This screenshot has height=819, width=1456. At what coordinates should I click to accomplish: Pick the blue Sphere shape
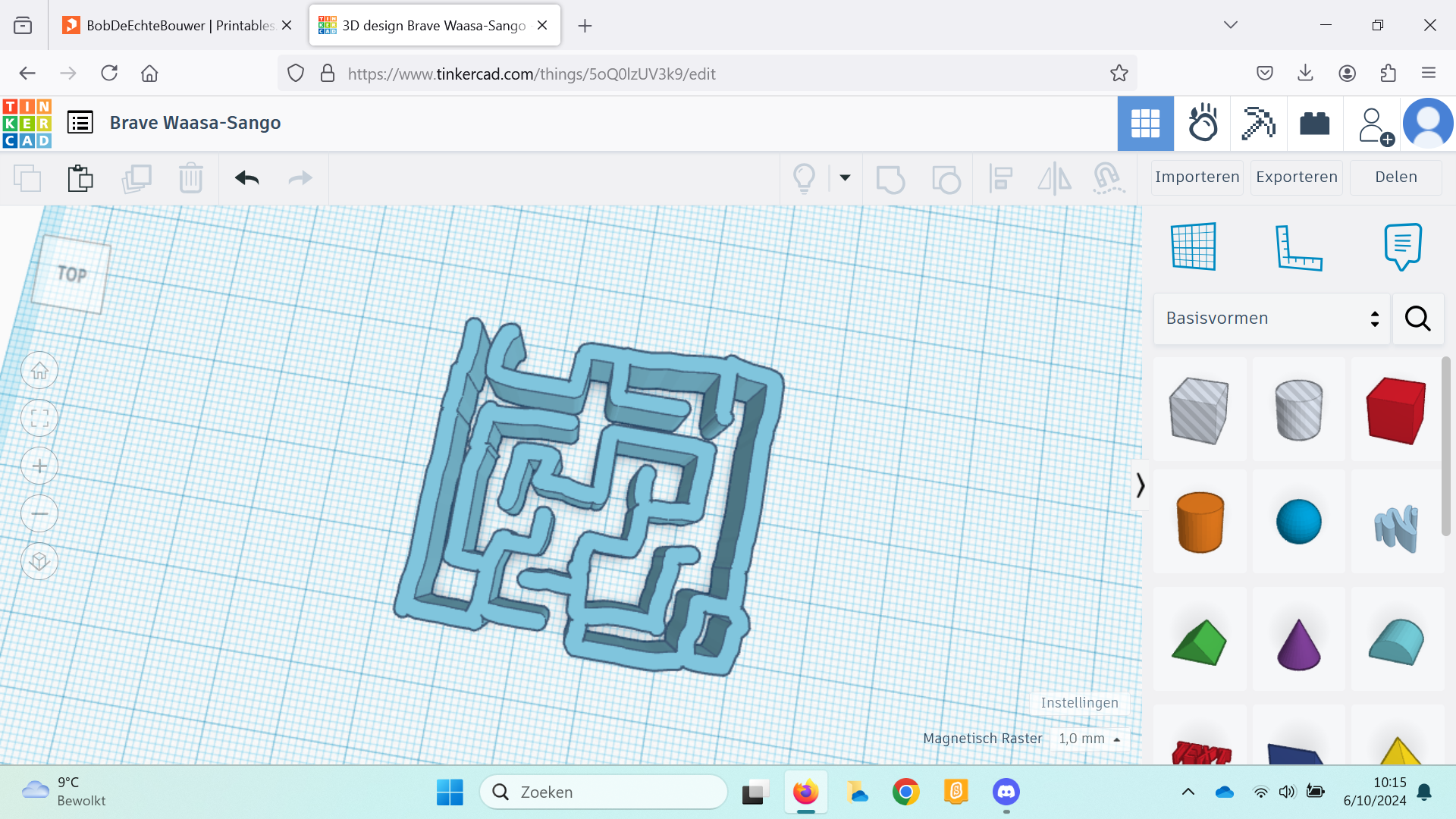pyautogui.click(x=1298, y=522)
